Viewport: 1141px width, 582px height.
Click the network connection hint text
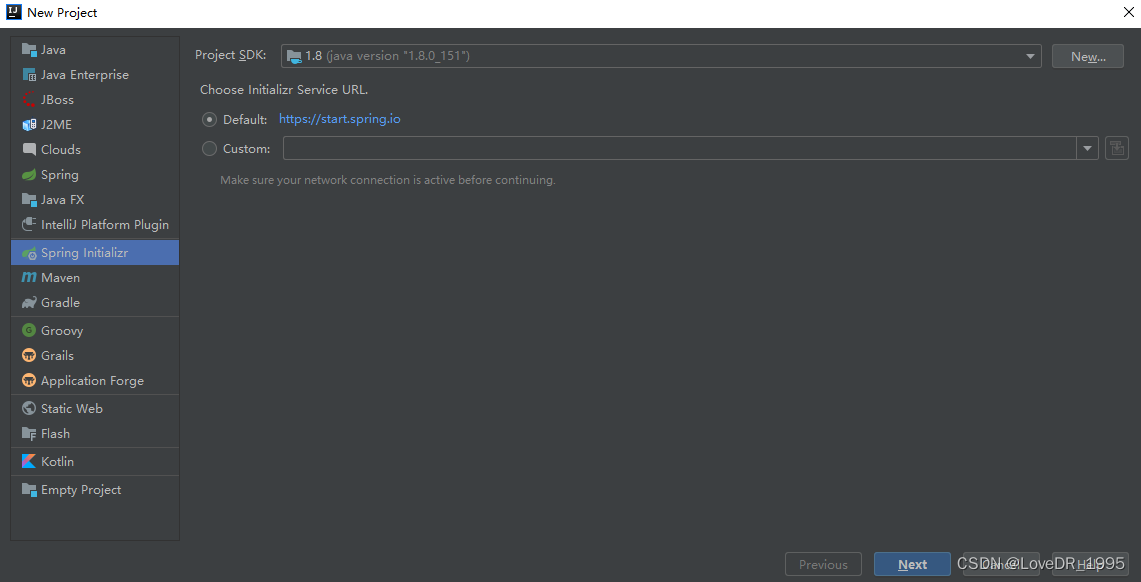(x=388, y=180)
